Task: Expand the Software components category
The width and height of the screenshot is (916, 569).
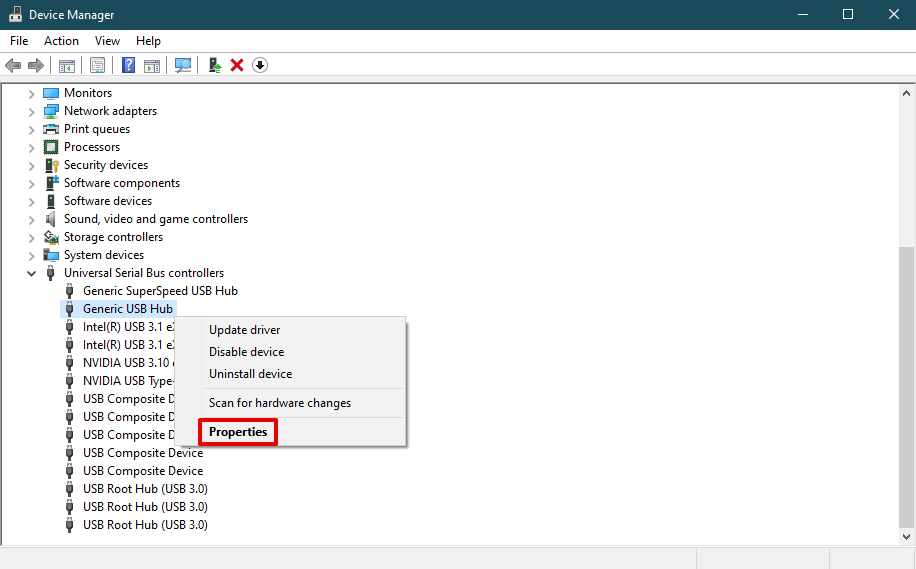Action: [32, 184]
